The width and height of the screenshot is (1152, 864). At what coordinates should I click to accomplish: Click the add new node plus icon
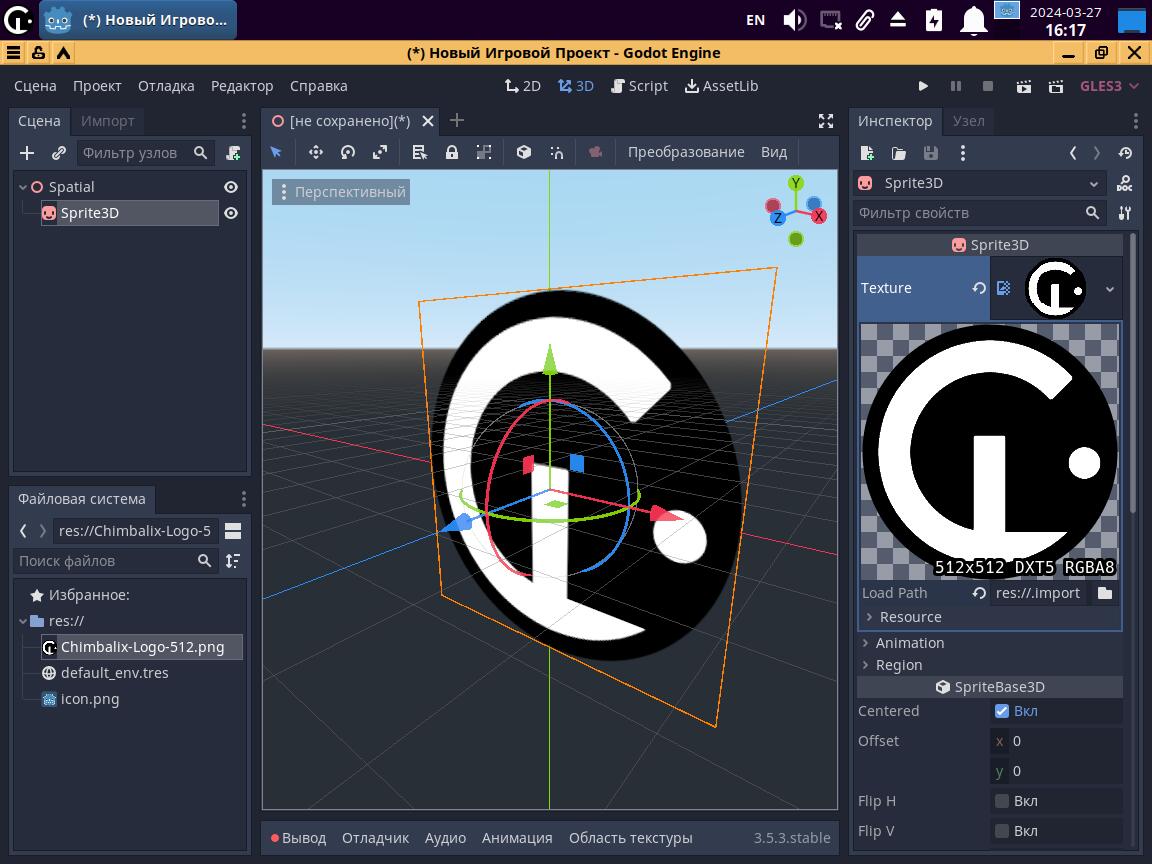(27, 153)
